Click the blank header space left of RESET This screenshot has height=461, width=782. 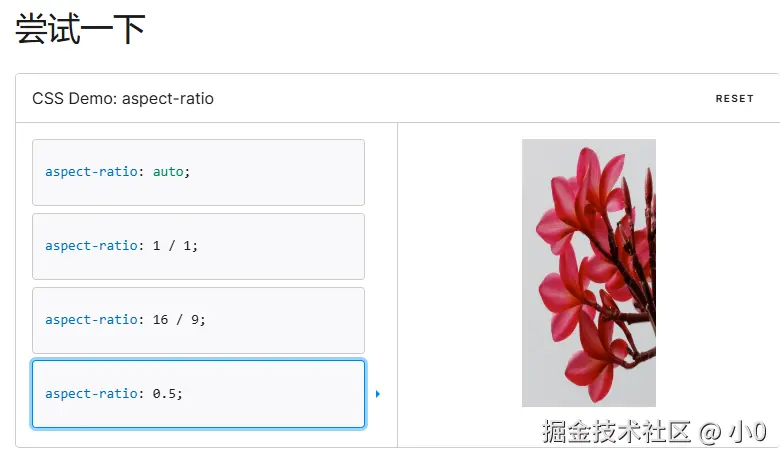[460, 99]
